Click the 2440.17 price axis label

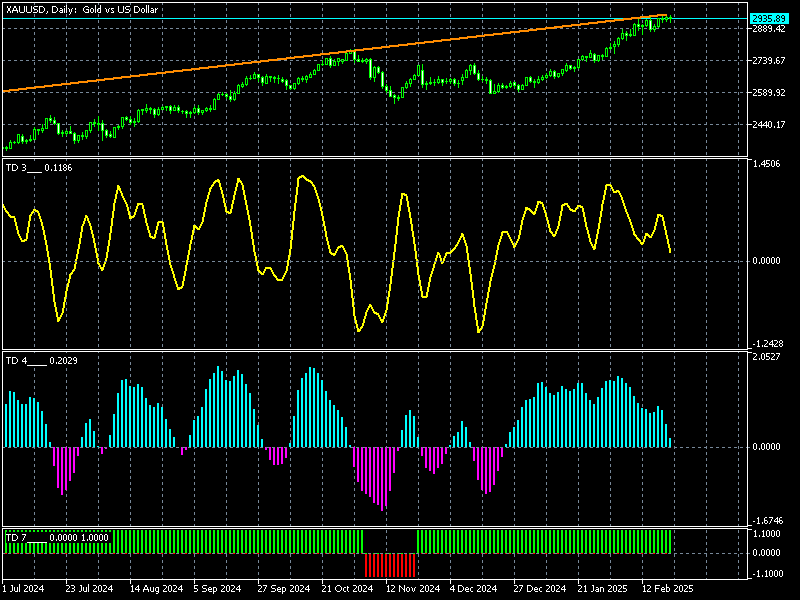(769, 124)
